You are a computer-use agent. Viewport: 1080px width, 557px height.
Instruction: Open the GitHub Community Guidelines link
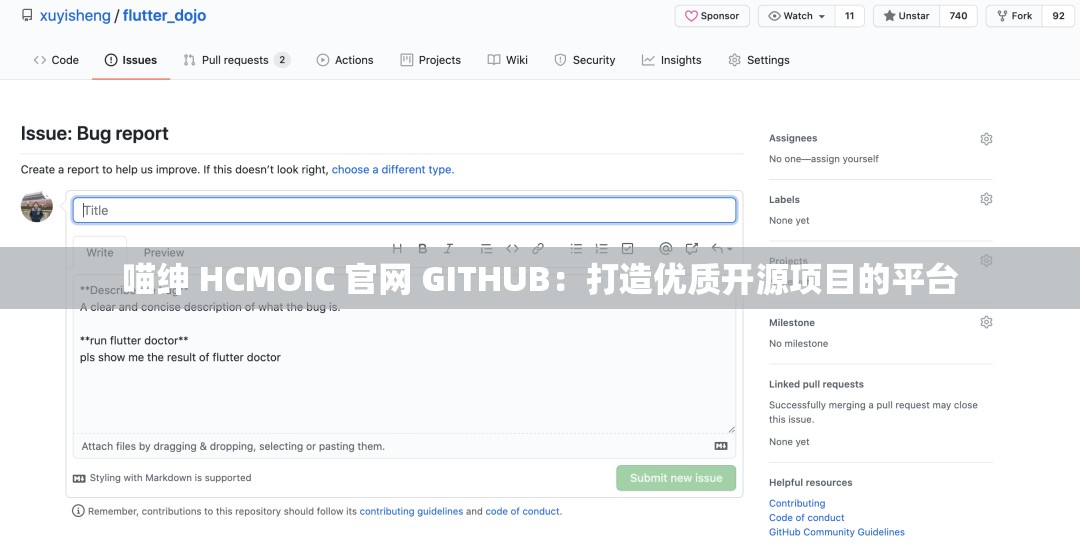click(837, 532)
